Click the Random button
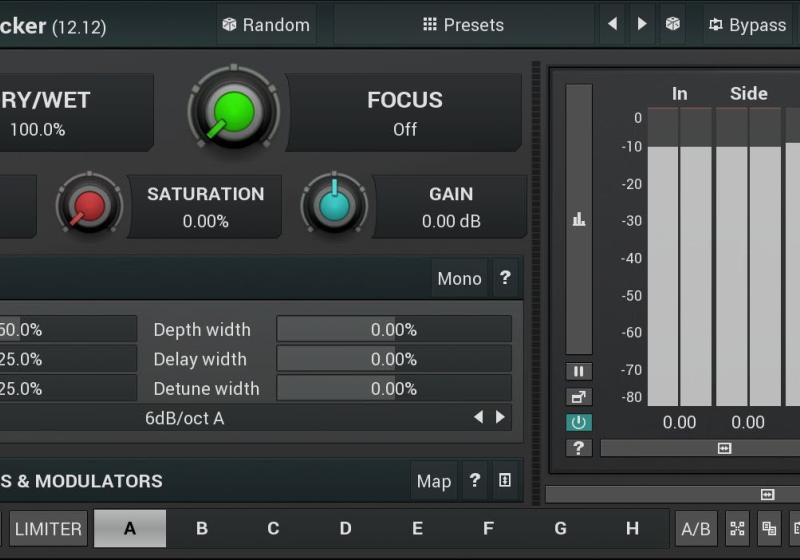The height and width of the screenshot is (560, 800). coord(266,24)
